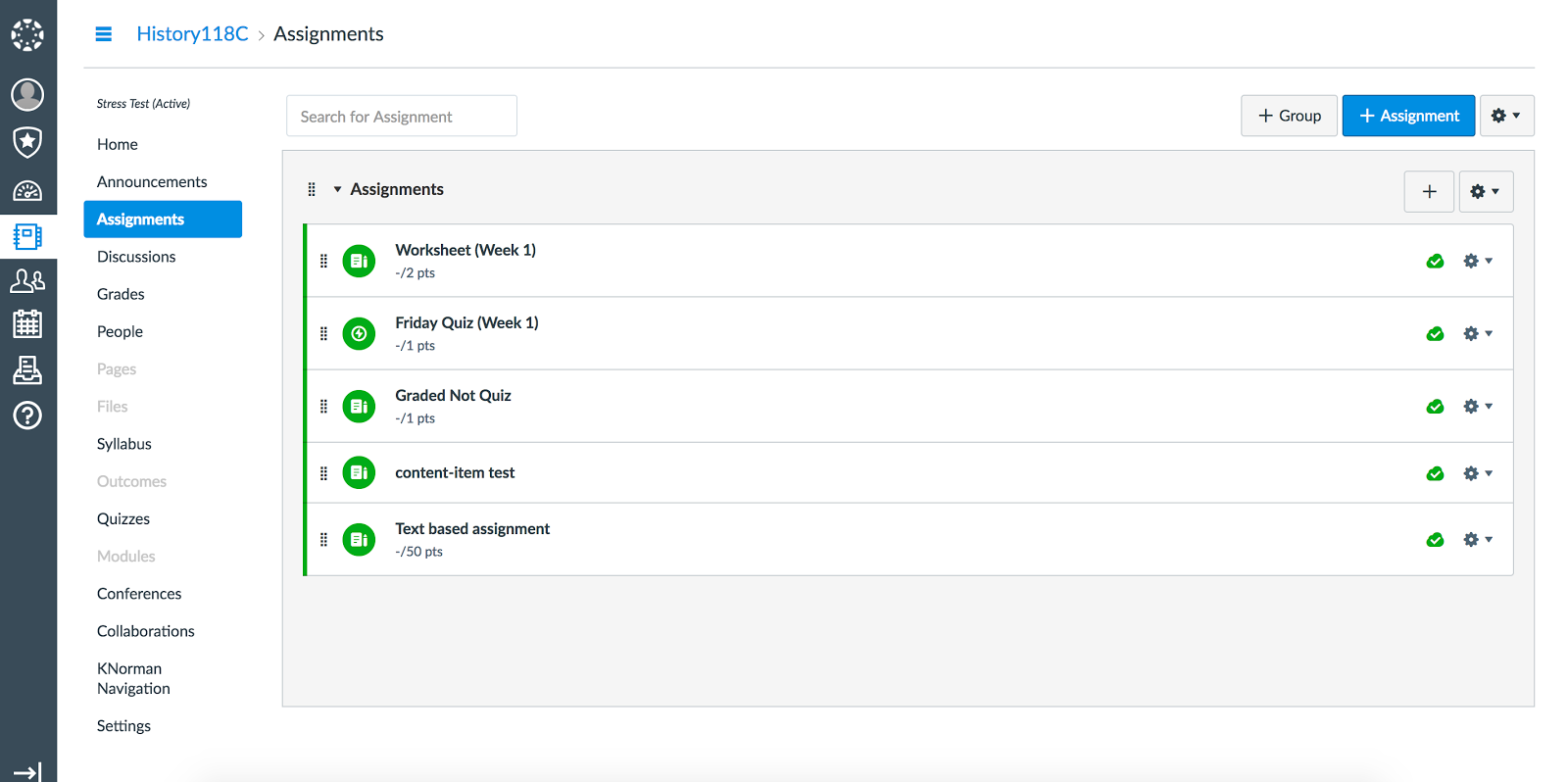Open the assignments settings gear dropdown at top
This screenshot has width=1568, height=782.
tap(1505, 116)
